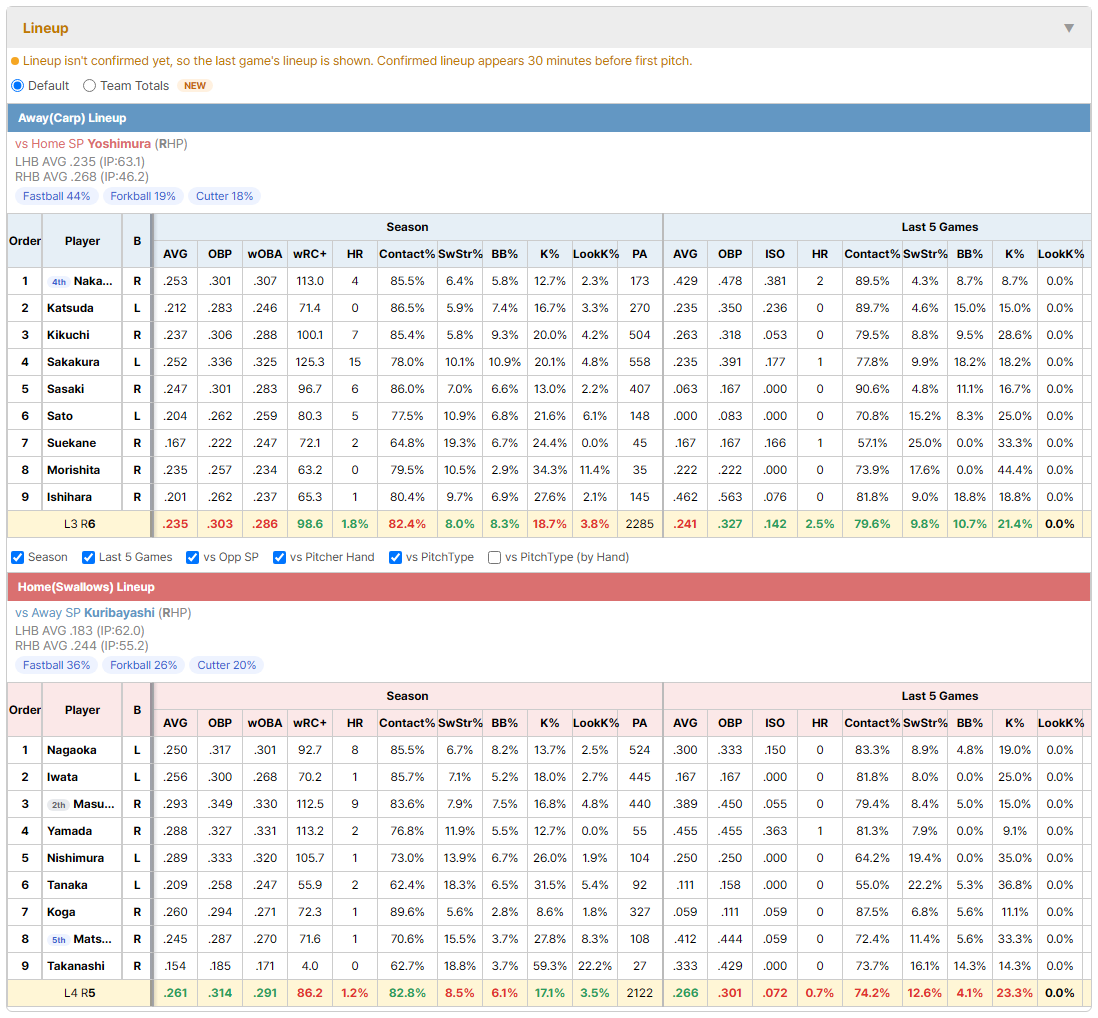1098x1018 pixels.
Task: Select player Nagaoka in the Swallows lineup
Action: (71, 751)
